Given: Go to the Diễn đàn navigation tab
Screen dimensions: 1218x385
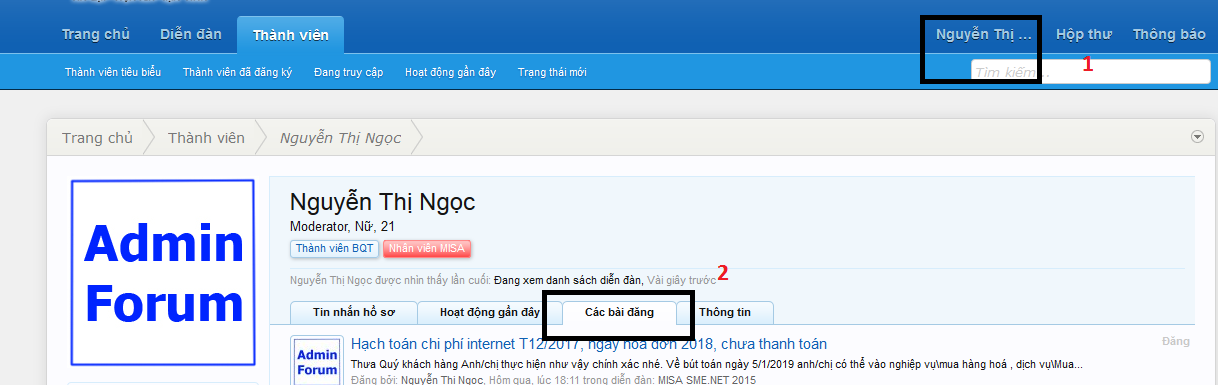Looking at the screenshot, I should (191, 34).
